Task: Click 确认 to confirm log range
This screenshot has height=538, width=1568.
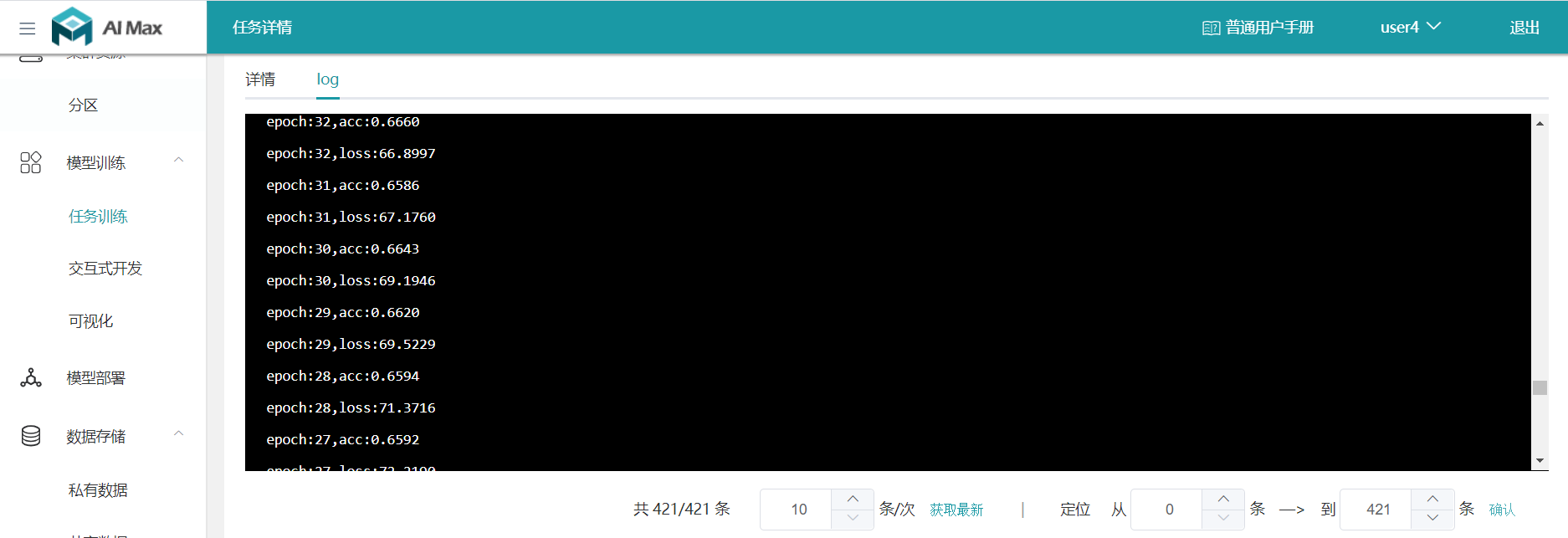Action: point(1502,510)
